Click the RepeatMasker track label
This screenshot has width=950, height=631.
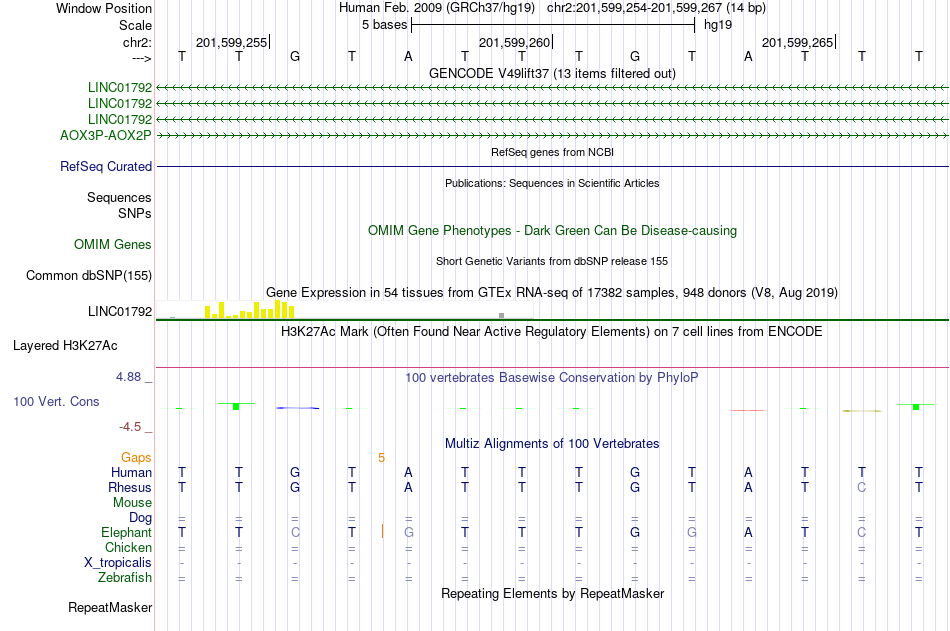click(x=110, y=607)
